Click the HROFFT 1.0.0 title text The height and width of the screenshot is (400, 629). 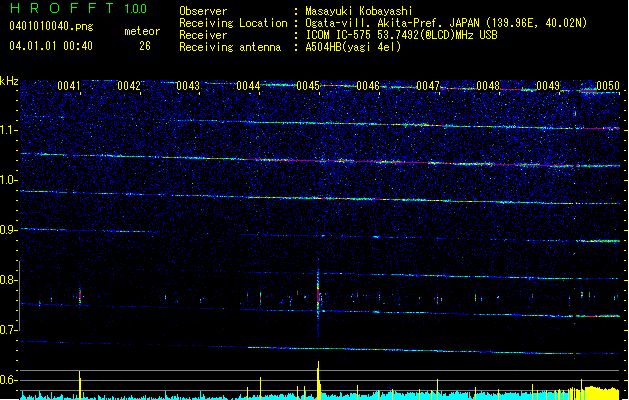[x=79, y=8]
